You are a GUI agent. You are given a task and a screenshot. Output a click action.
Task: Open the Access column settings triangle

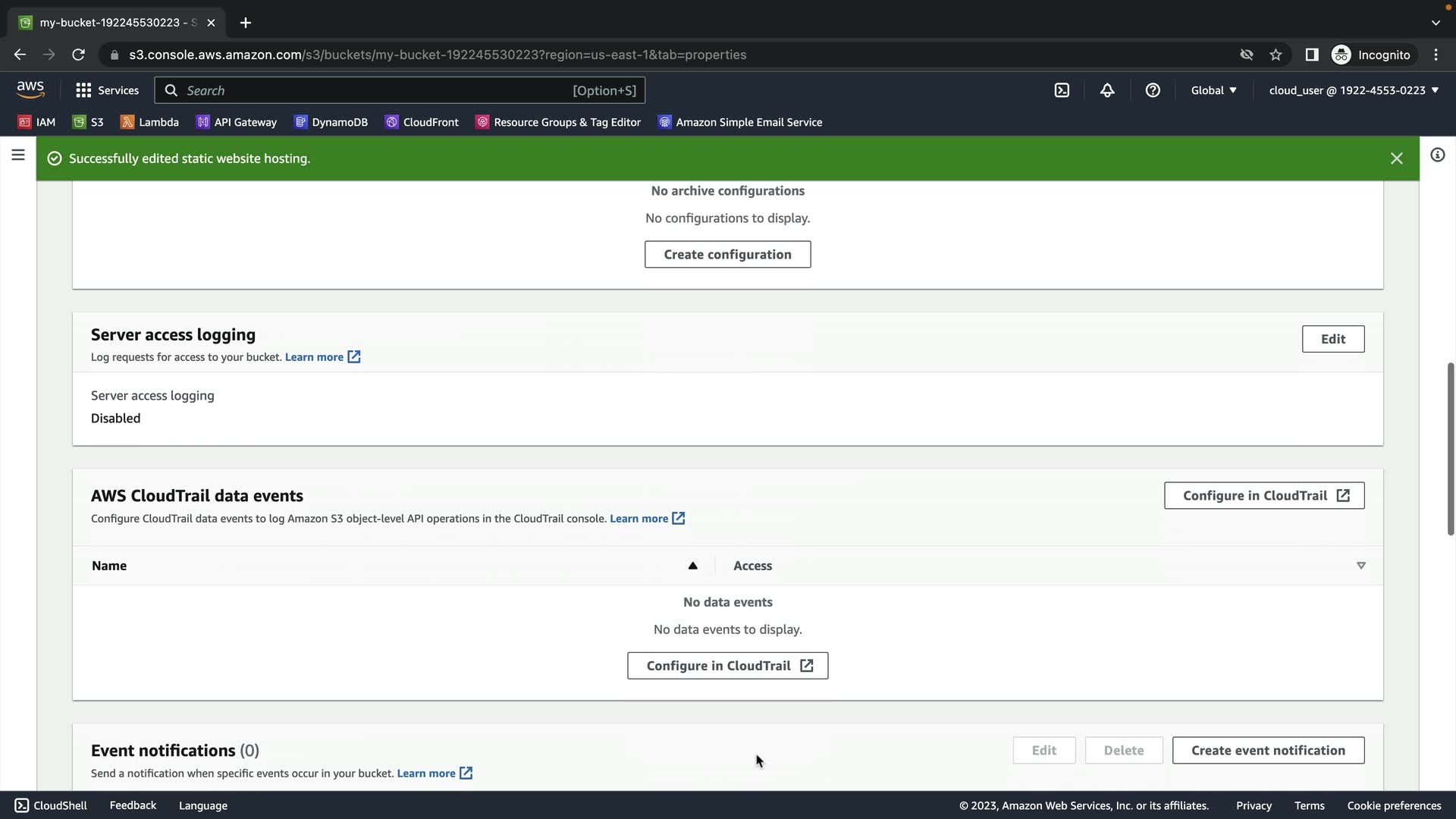click(x=1361, y=566)
